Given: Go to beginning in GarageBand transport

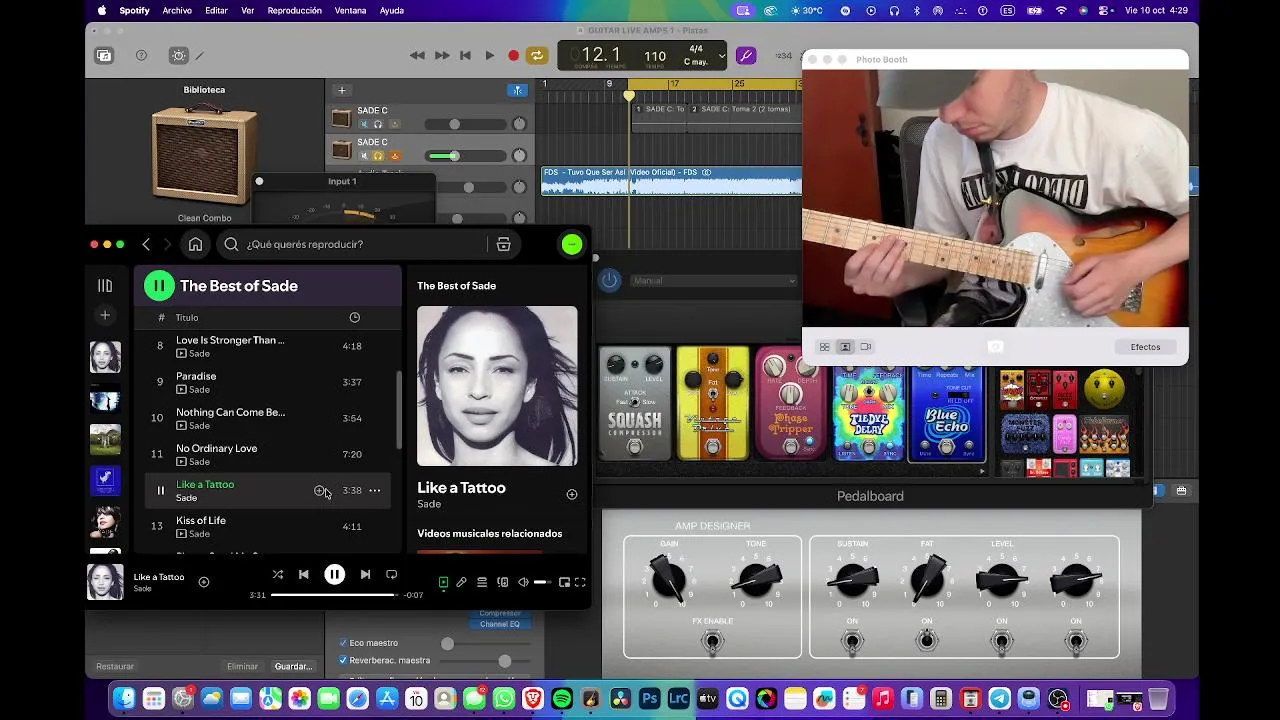Looking at the screenshot, I should 465,56.
